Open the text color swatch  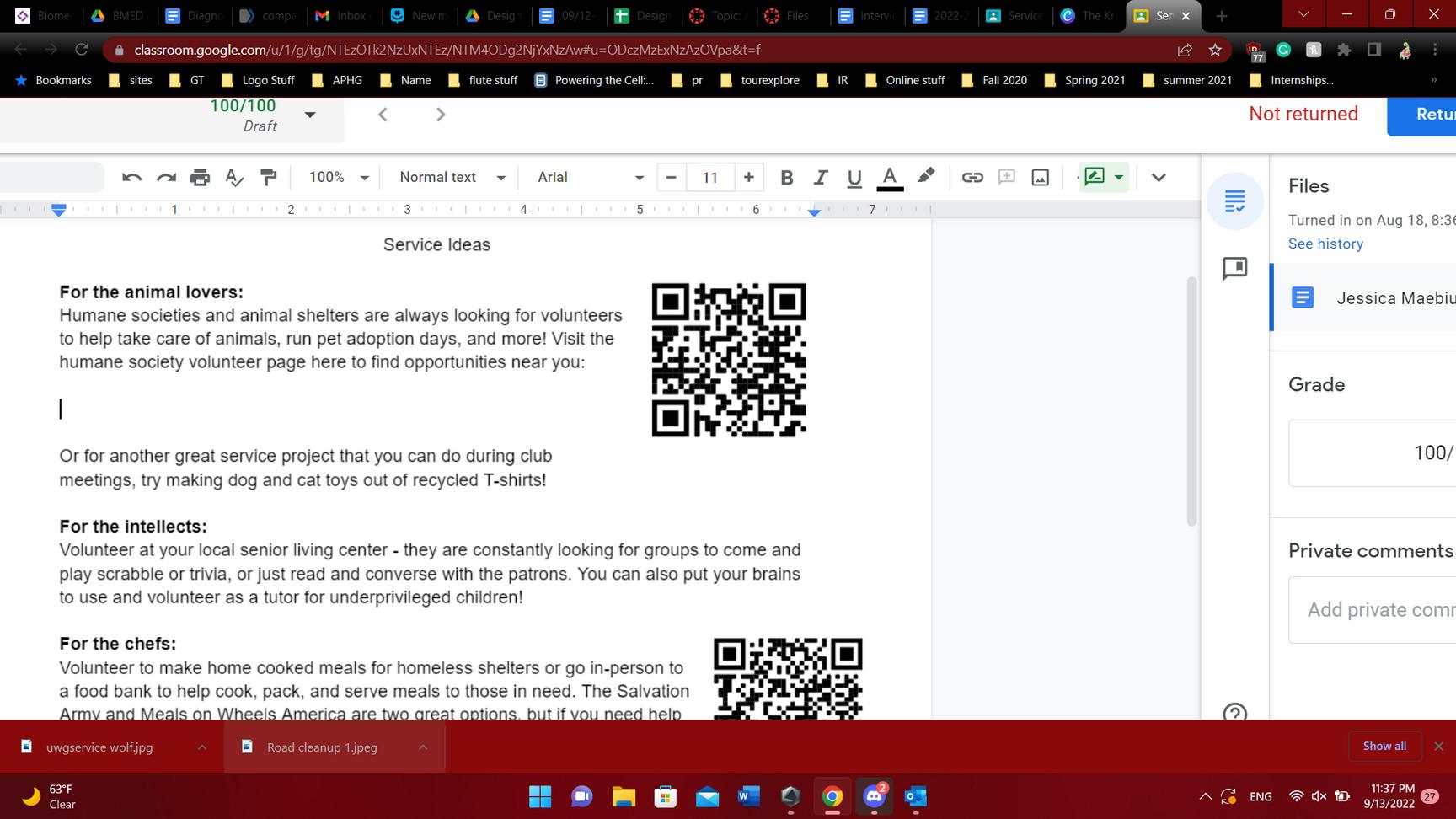pyautogui.click(x=890, y=177)
